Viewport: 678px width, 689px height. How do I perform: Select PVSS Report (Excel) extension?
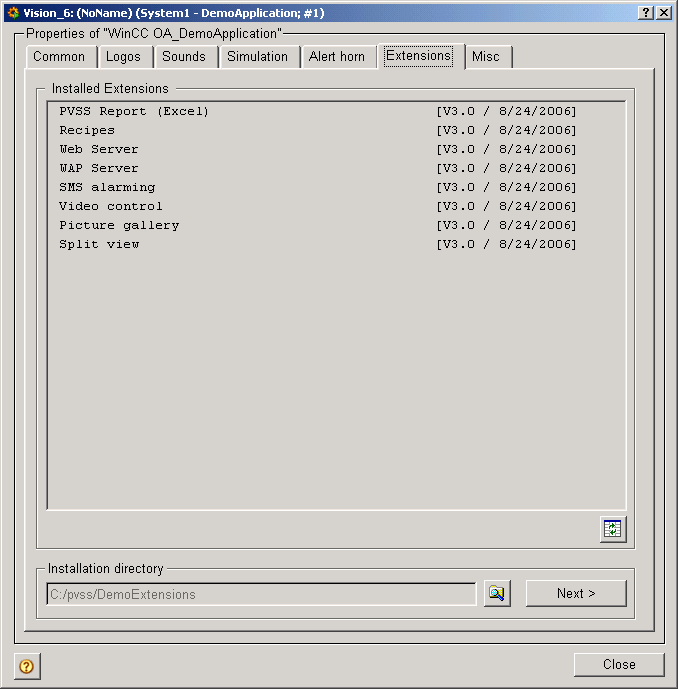coord(134,111)
